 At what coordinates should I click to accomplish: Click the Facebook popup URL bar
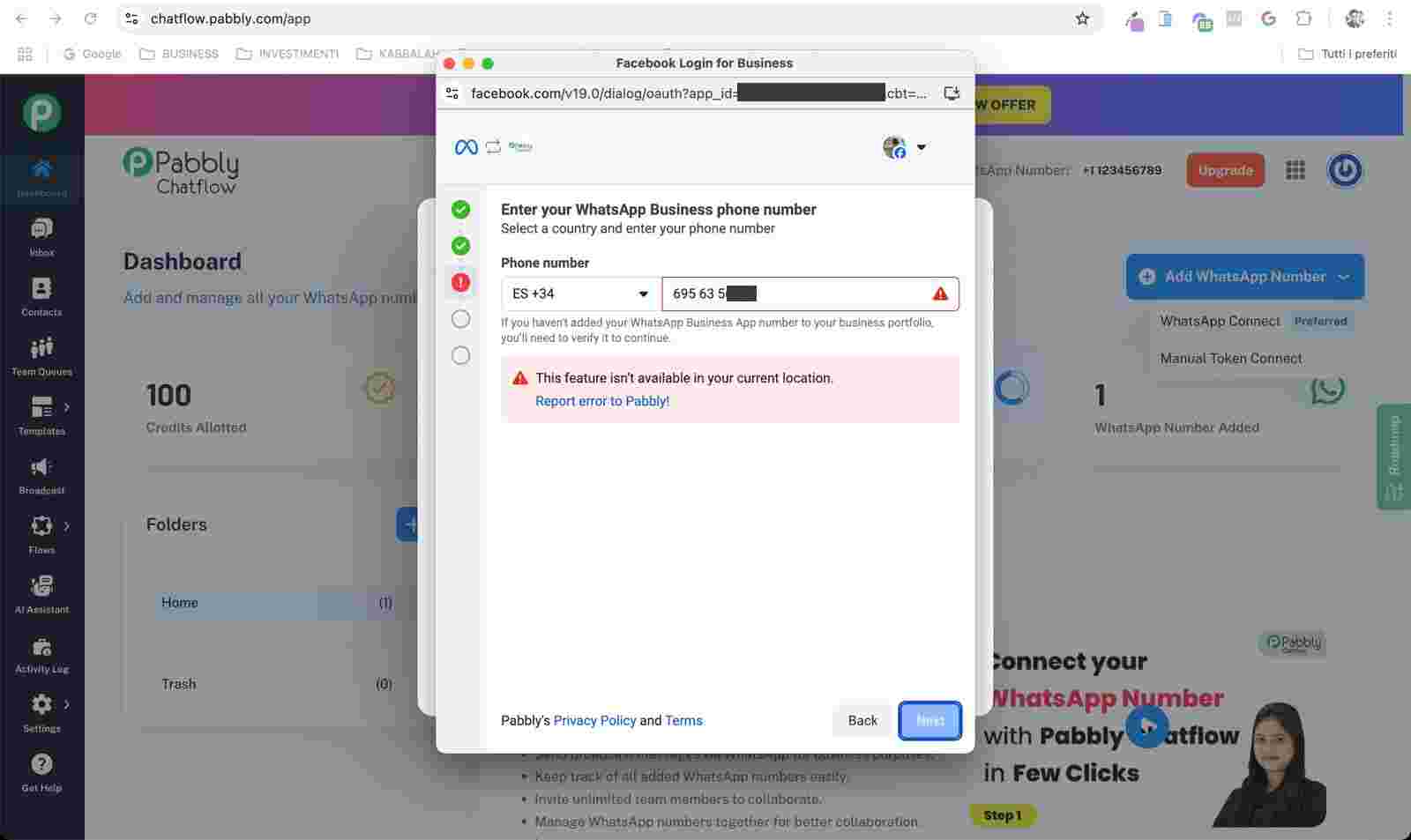pyautogui.click(x=698, y=93)
